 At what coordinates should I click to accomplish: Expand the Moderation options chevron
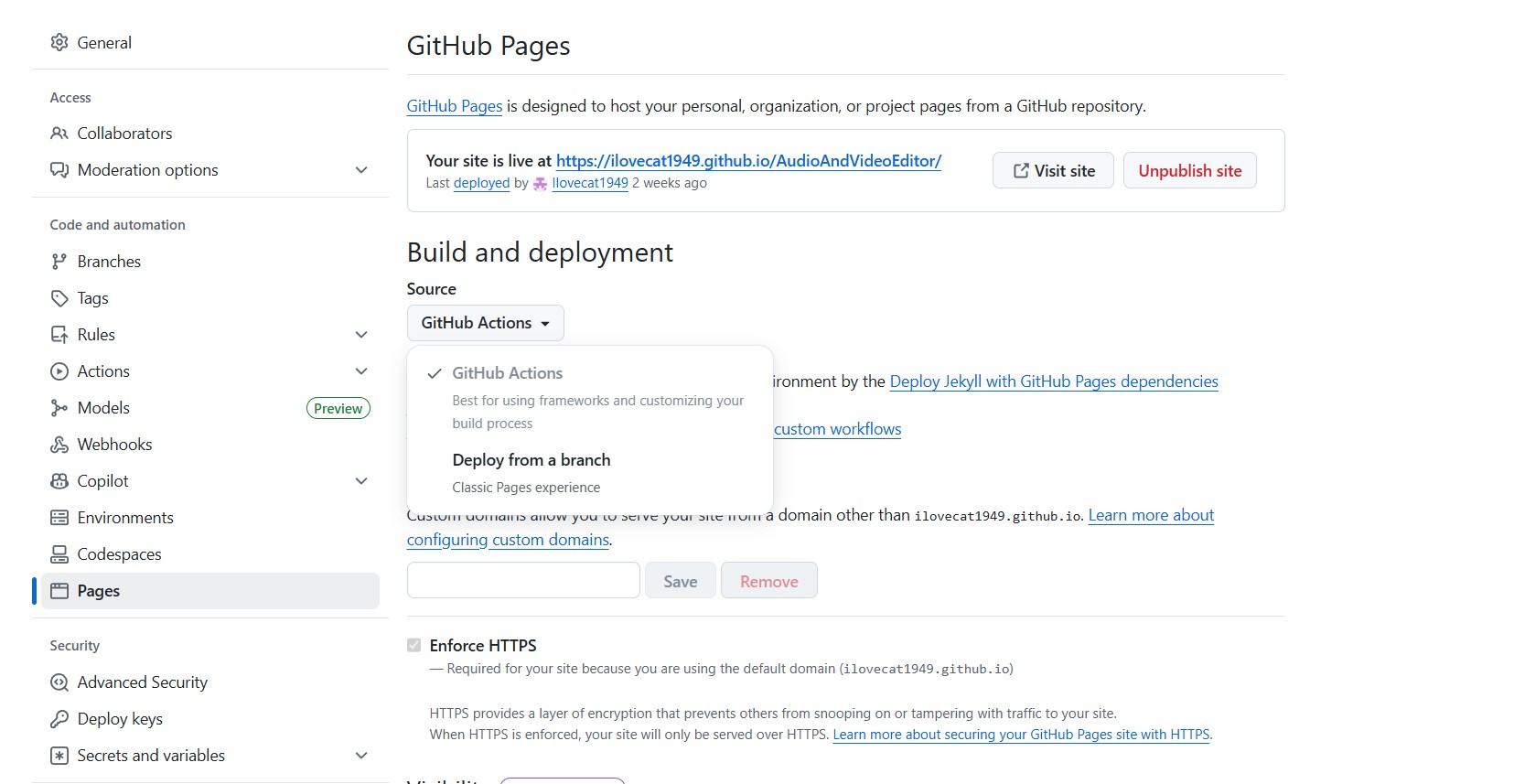click(x=361, y=170)
